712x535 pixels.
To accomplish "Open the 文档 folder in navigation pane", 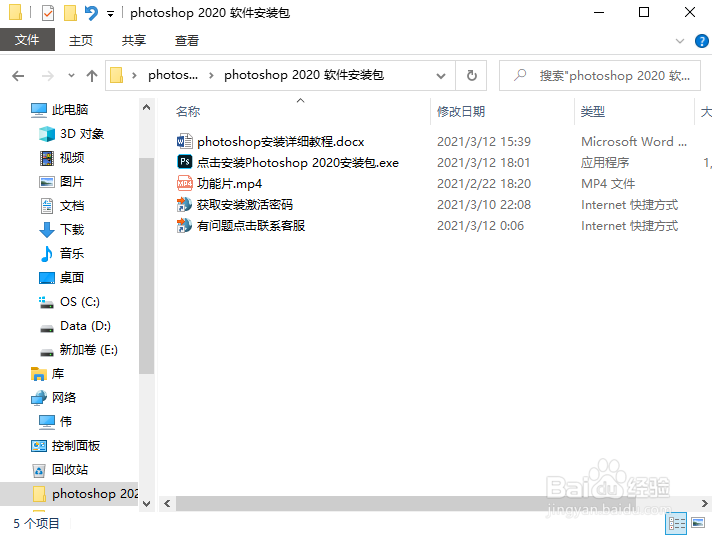I will tap(72, 206).
